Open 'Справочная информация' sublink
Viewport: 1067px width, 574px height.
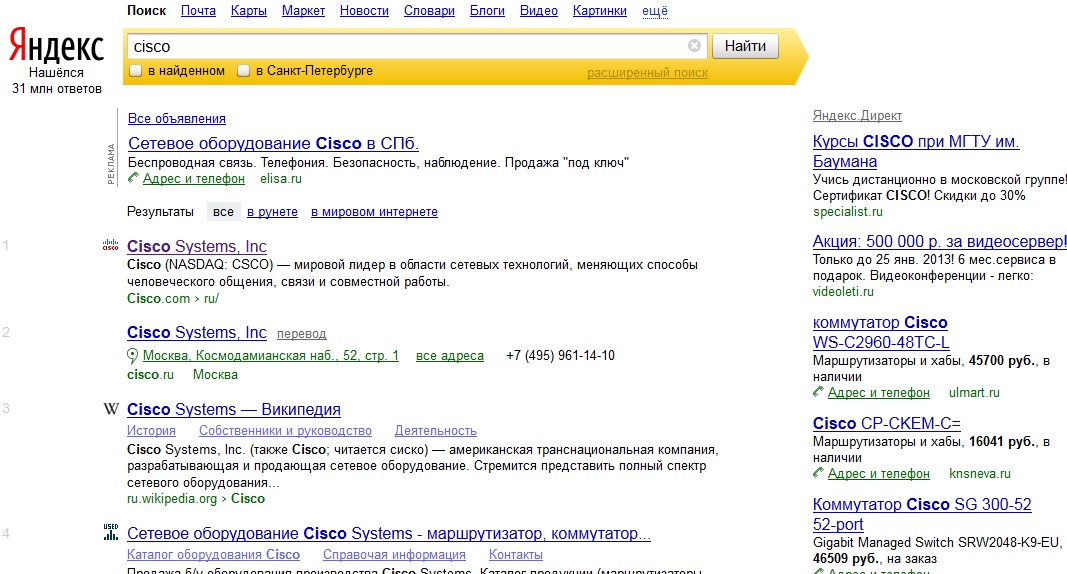(394, 554)
